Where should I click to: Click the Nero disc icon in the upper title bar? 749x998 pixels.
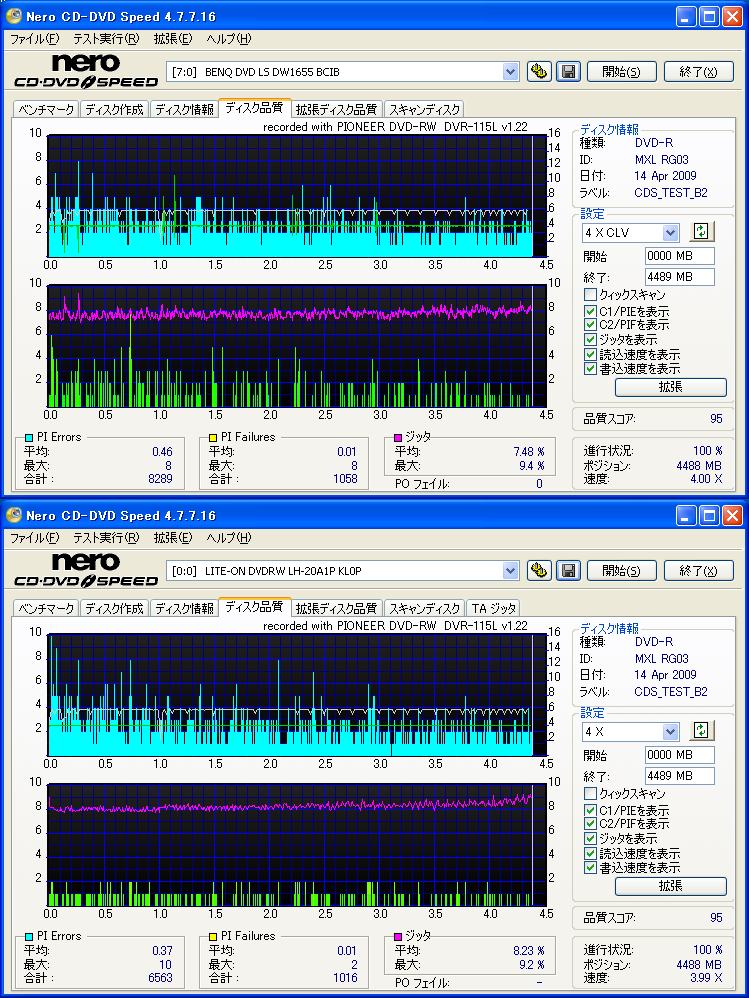(14, 16)
